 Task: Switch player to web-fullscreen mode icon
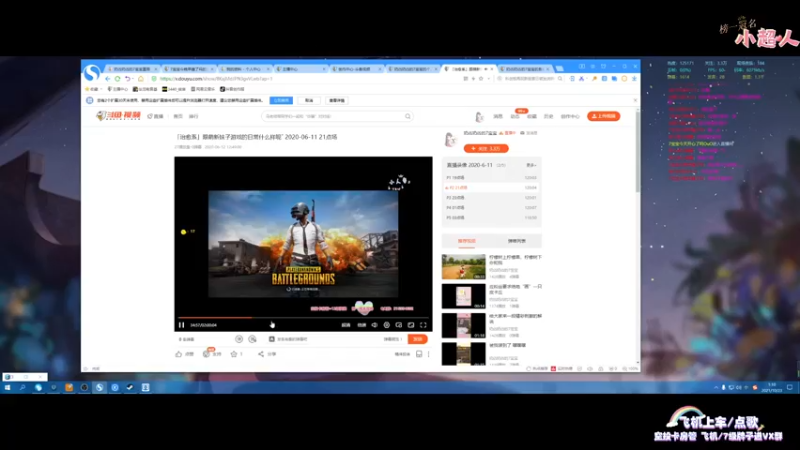point(411,324)
